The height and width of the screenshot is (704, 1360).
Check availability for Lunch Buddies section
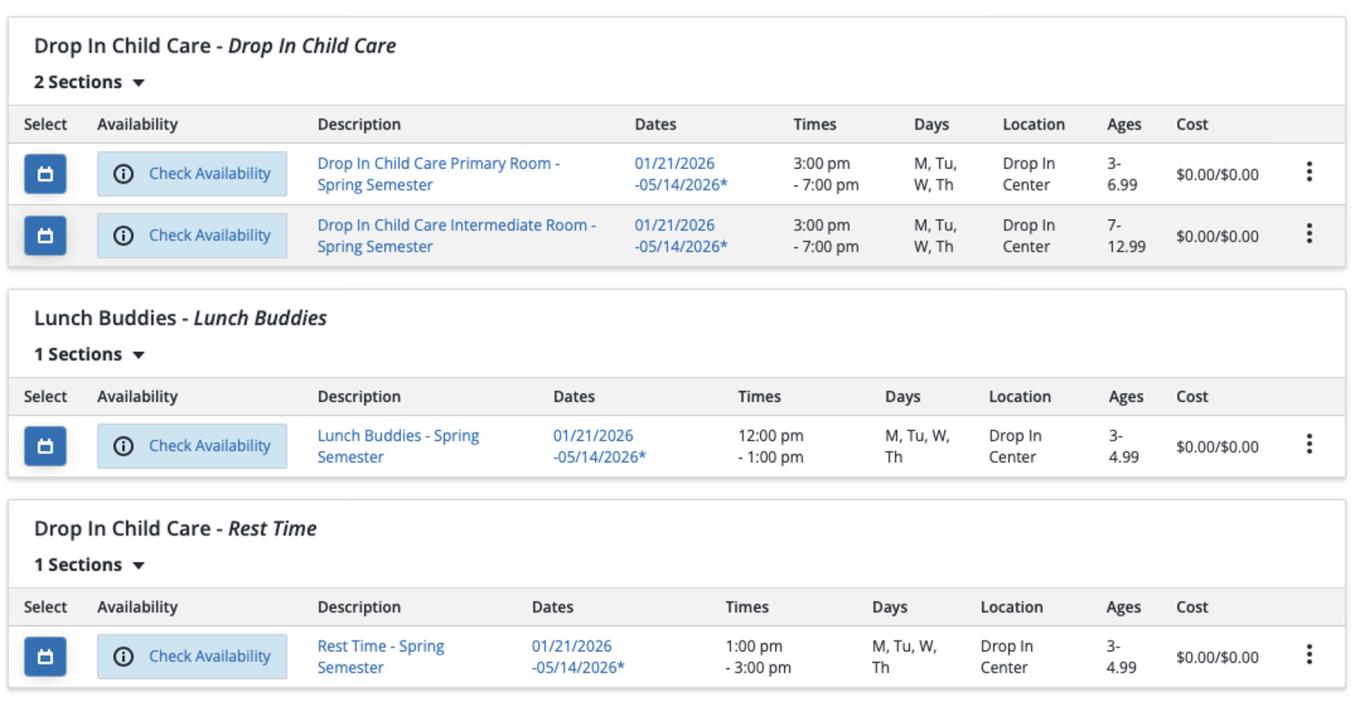192,446
